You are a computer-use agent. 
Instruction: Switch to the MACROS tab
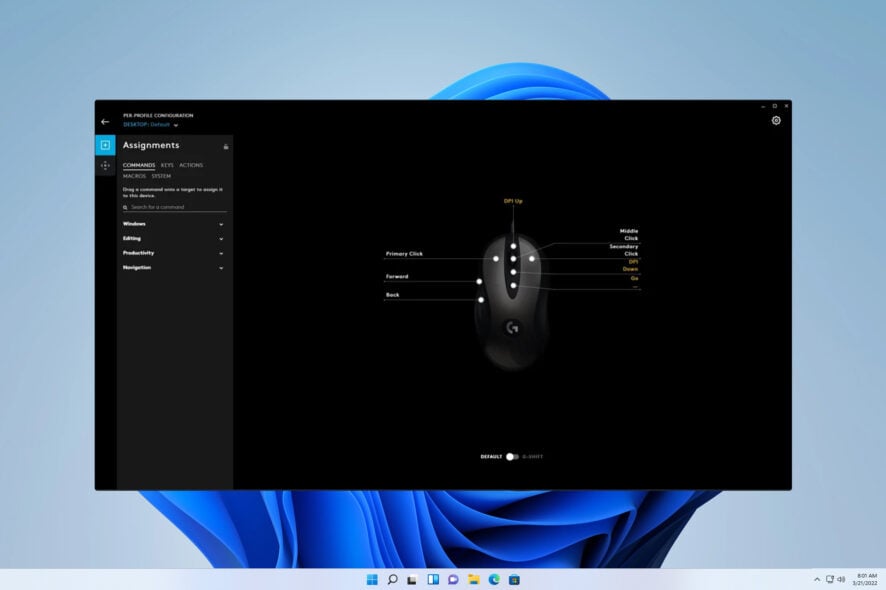(134, 176)
